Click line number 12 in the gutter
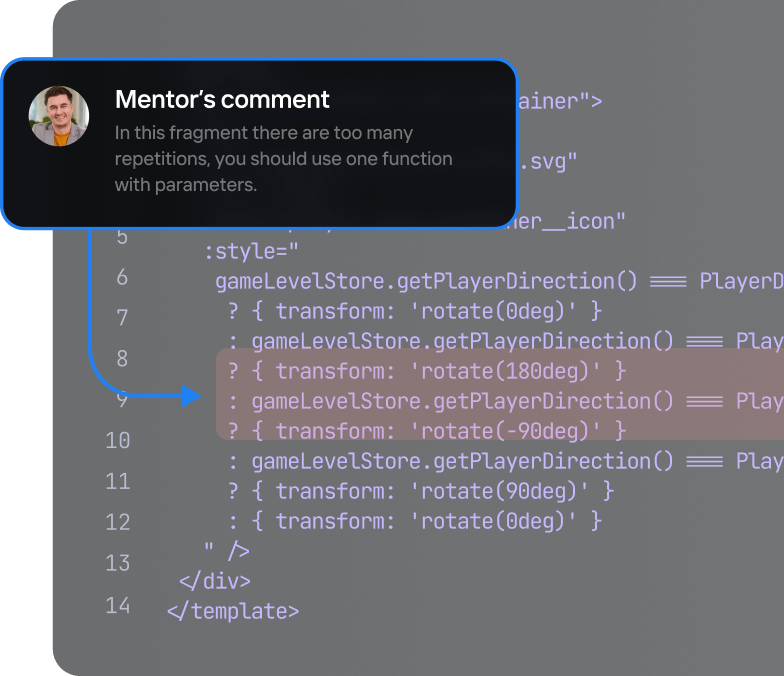Screen dimensions: 784x676 (x=118, y=522)
